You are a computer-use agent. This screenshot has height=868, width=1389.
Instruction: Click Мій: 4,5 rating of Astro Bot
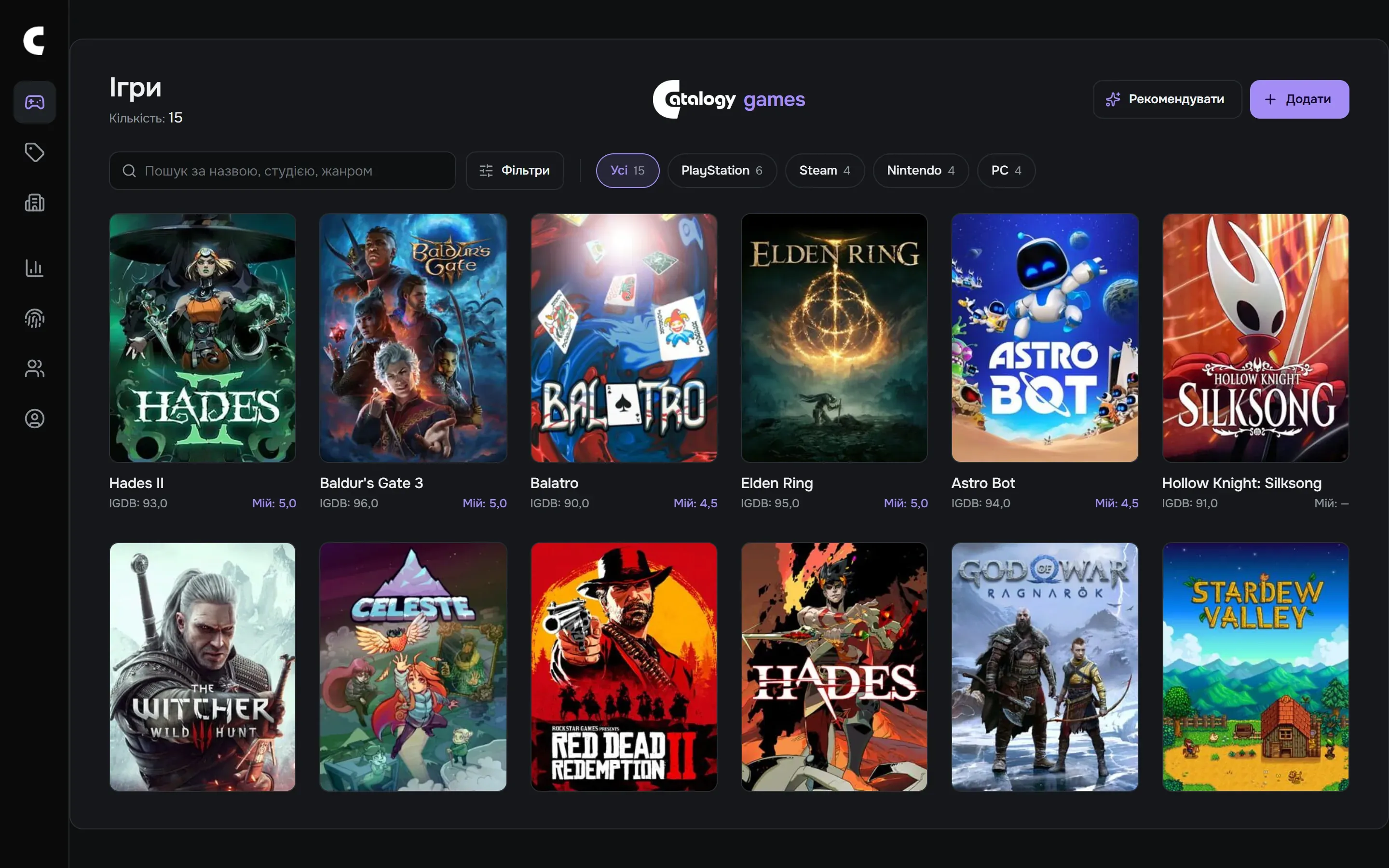[x=1117, y=503]
